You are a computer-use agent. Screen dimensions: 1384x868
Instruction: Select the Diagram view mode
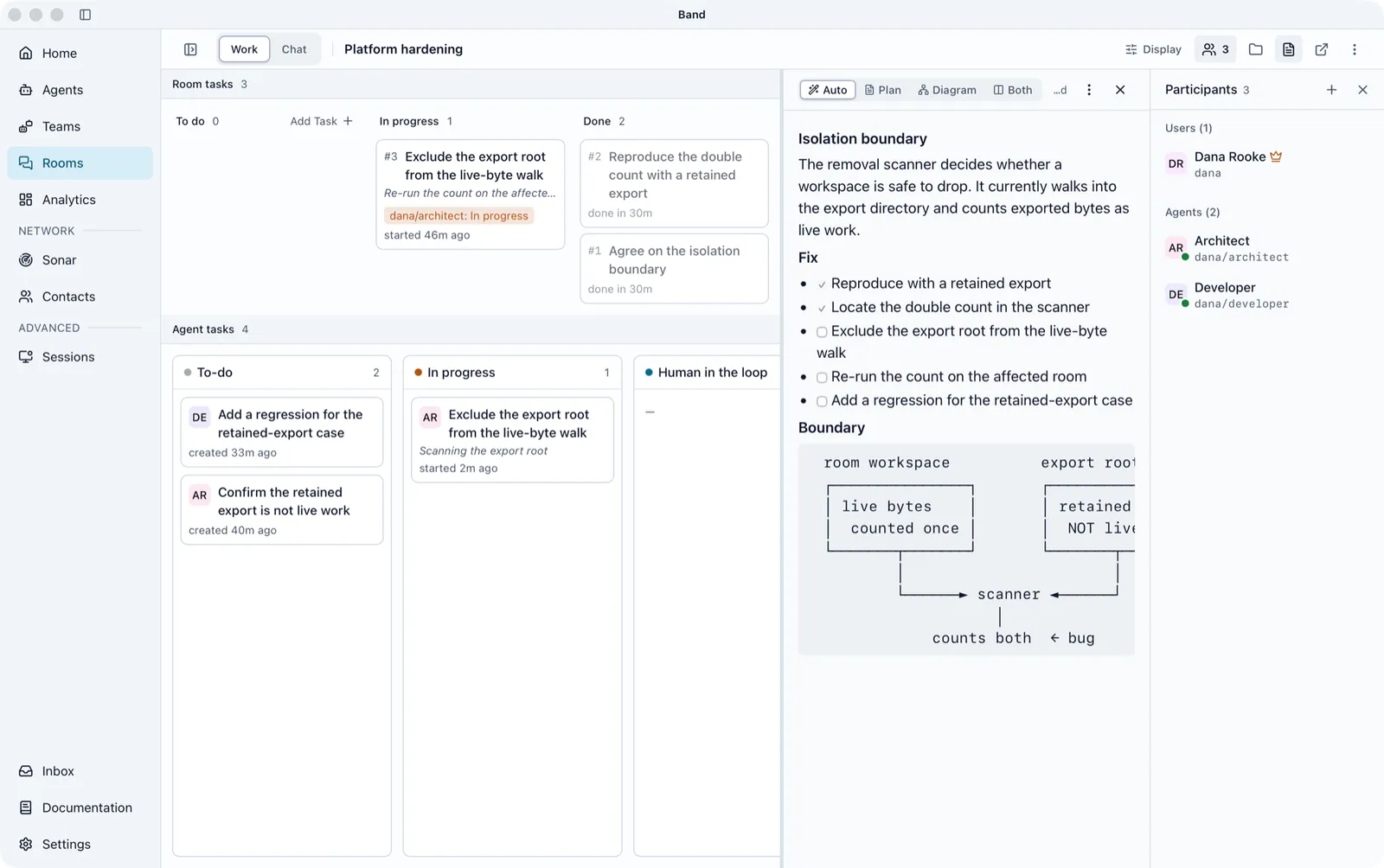tap(947, 90)
